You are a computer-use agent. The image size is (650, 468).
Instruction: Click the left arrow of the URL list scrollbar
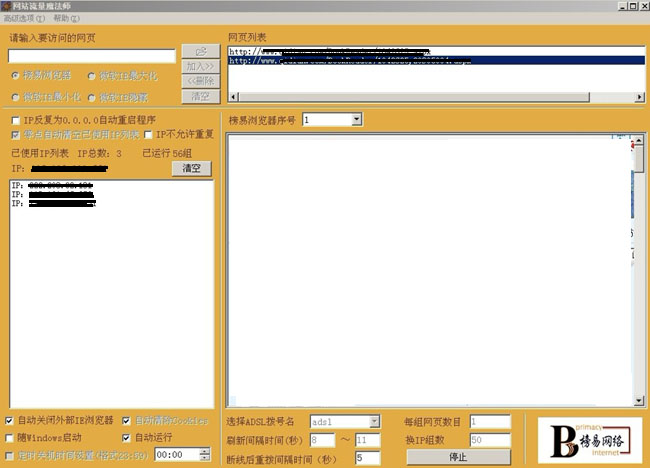(x=233, y=97)
